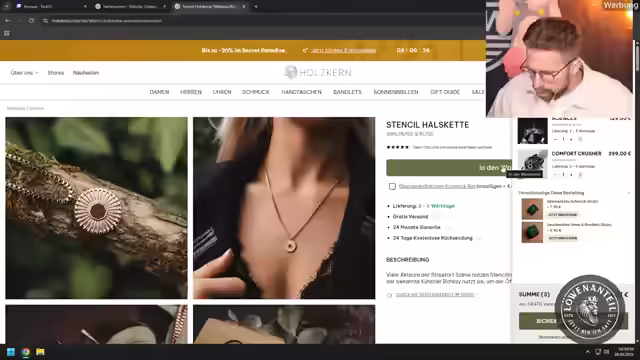This screenshot has width=640, height=360.
Task: Open File Explorer from the taskbar
Action: (x=40, y=352)
